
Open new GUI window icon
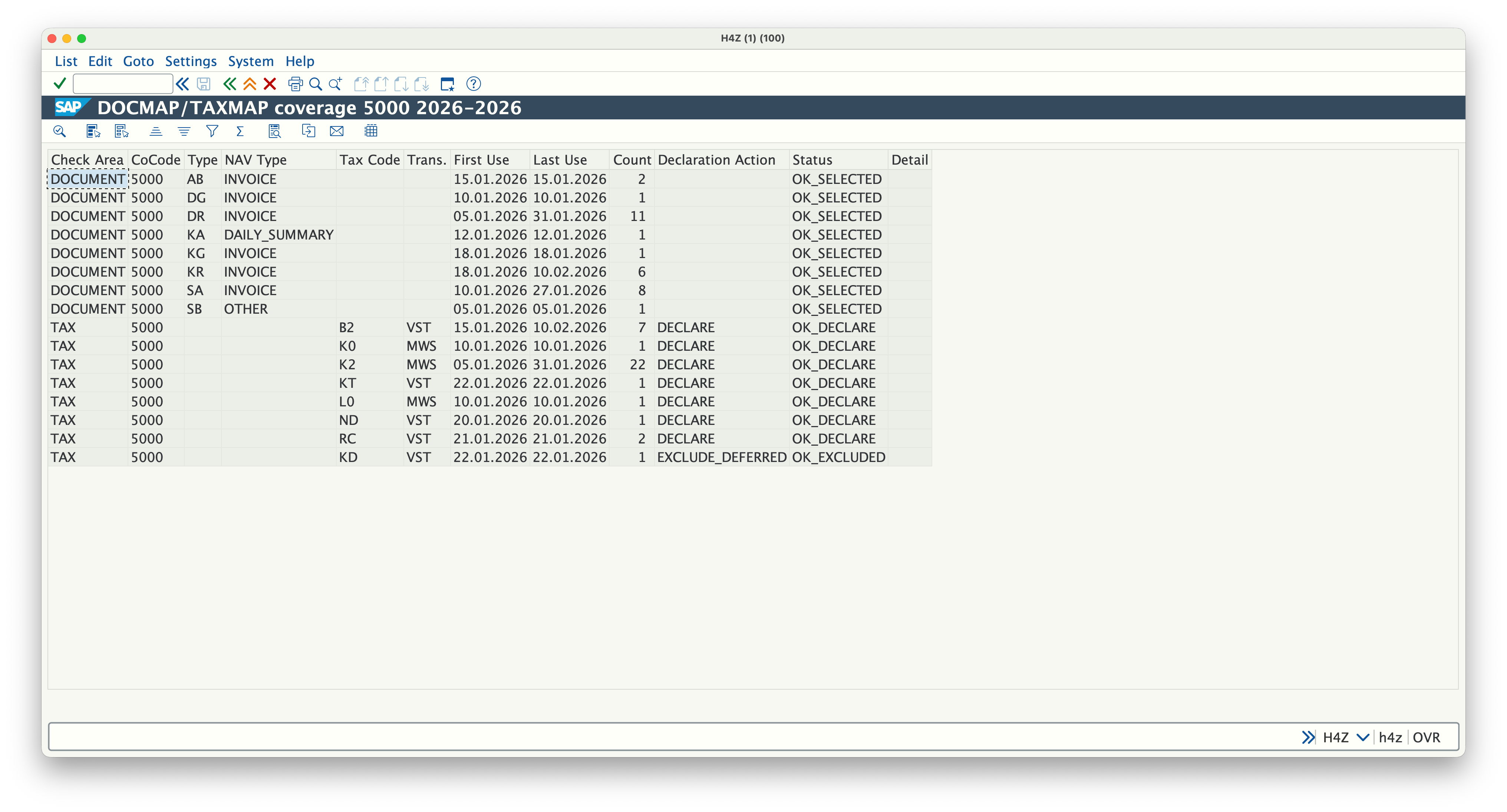[448, 84]
